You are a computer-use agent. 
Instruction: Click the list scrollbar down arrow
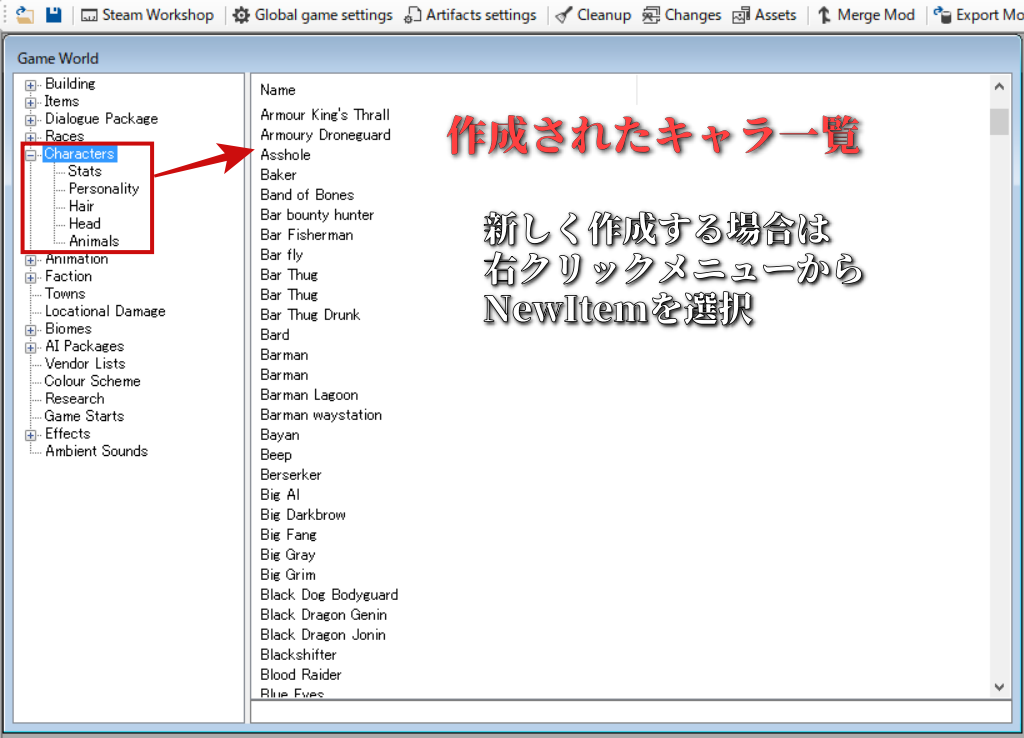[999, 687]
